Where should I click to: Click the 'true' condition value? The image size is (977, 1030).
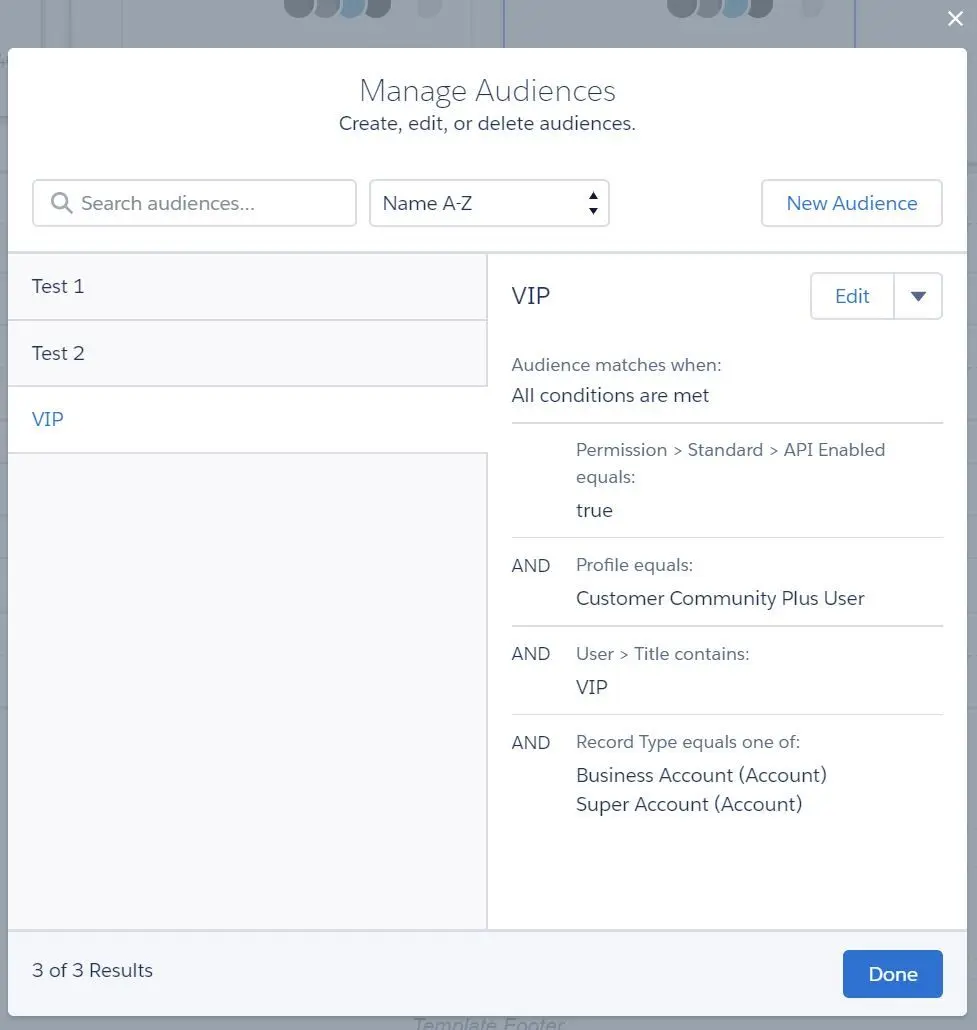594,510
